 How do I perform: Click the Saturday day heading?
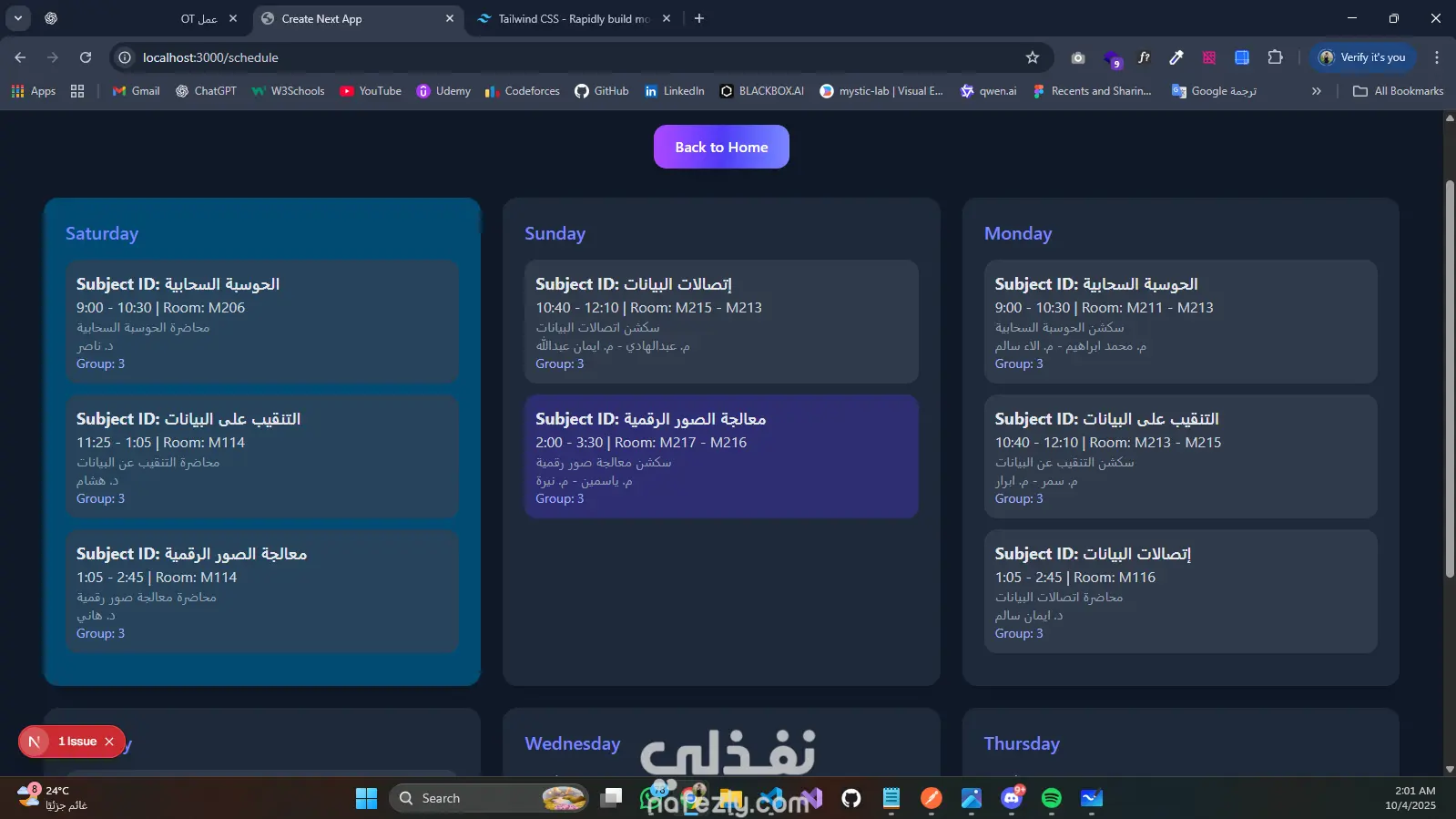(102, 233)
